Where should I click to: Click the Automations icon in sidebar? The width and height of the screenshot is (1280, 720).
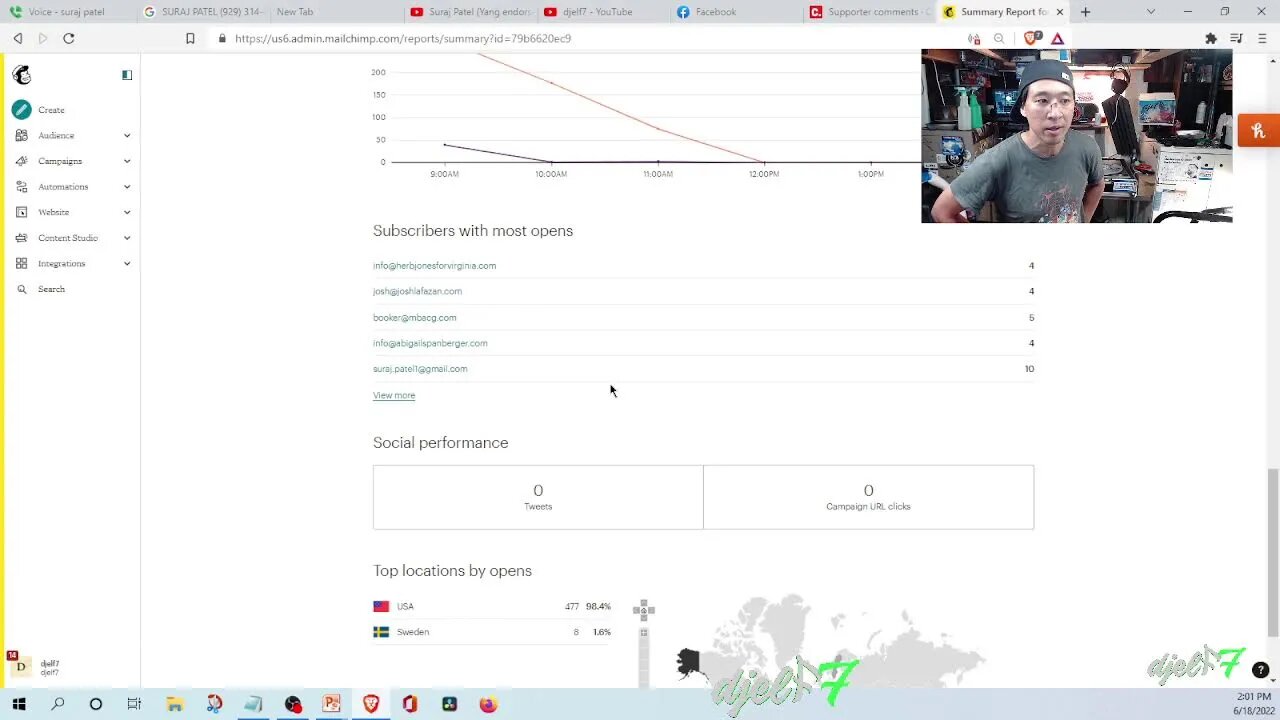coord(21,187)
